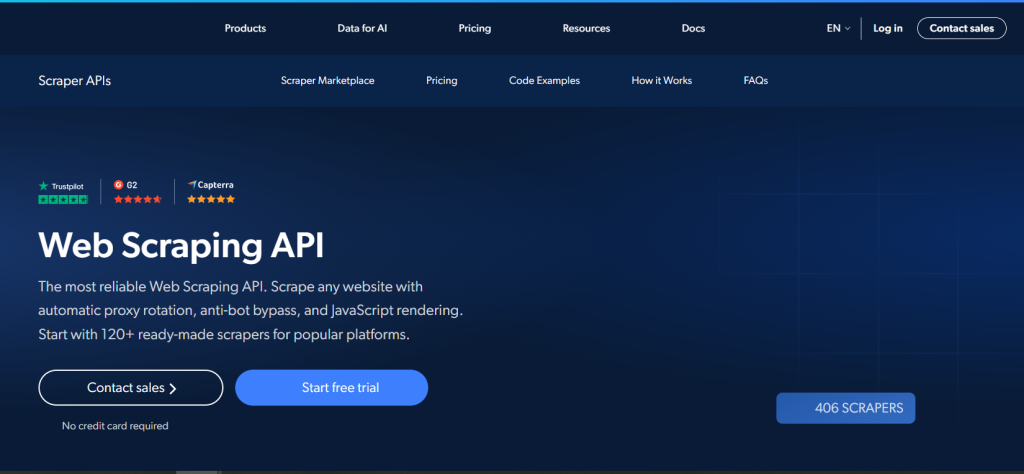This screenshot has width=1024, height=474.
Task: Open the Data for AI menu
Action: (362, 28)
